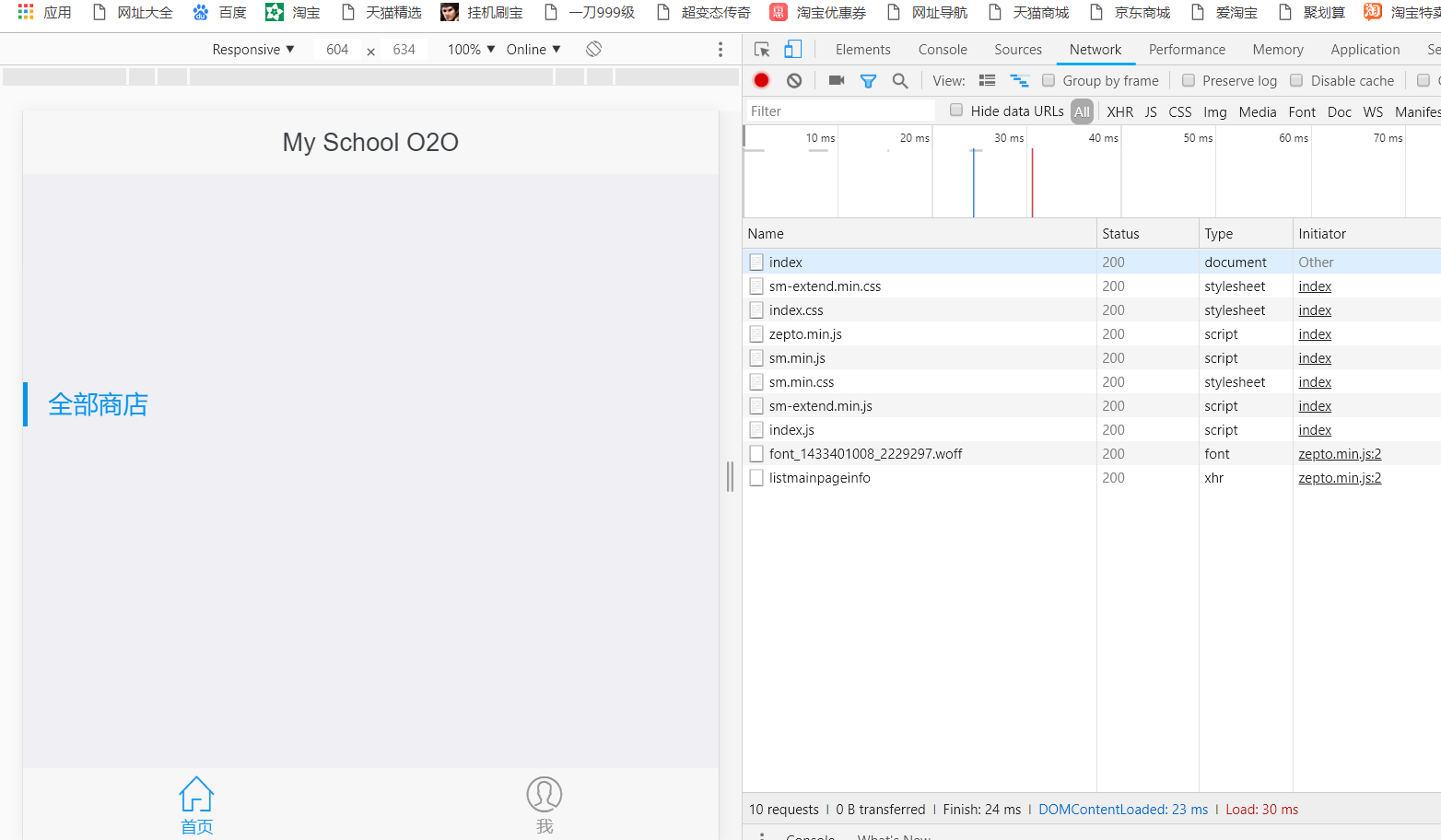This screenshot has width=1441, height=840.
Task: Open the 爱淘宝 bookmark
Action: point(1224,12)
